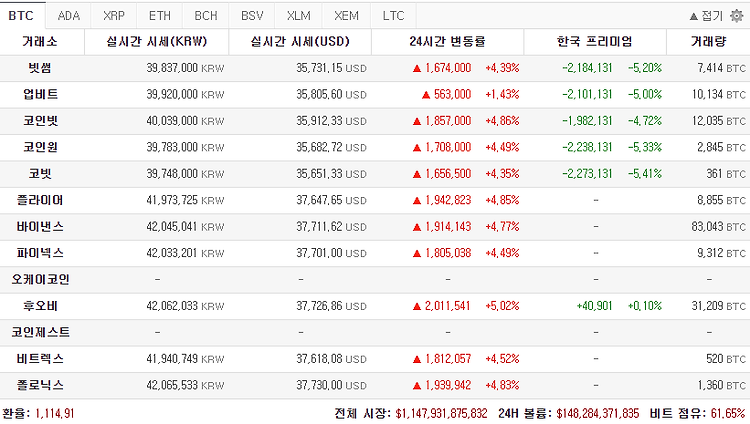
Task: Select the 업비트 exchange name
Action: tap(40, 94)
